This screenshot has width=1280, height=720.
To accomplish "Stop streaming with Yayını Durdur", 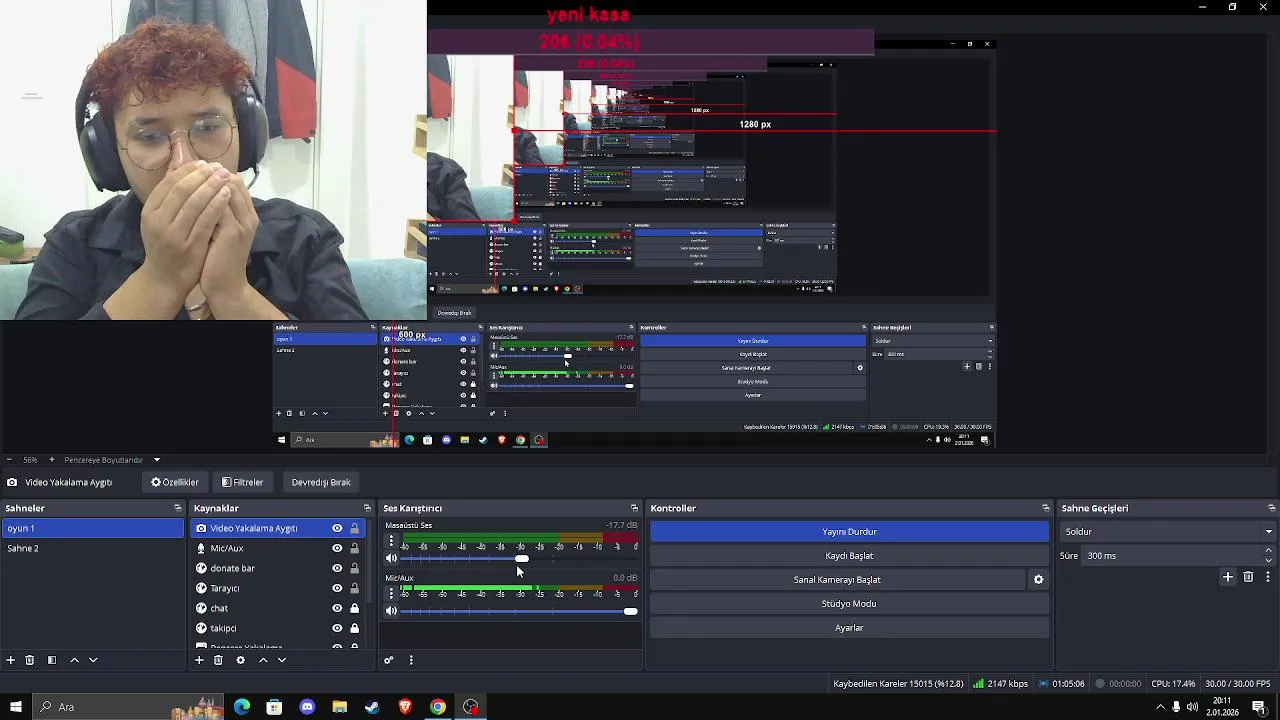I will tap(849, 532).
